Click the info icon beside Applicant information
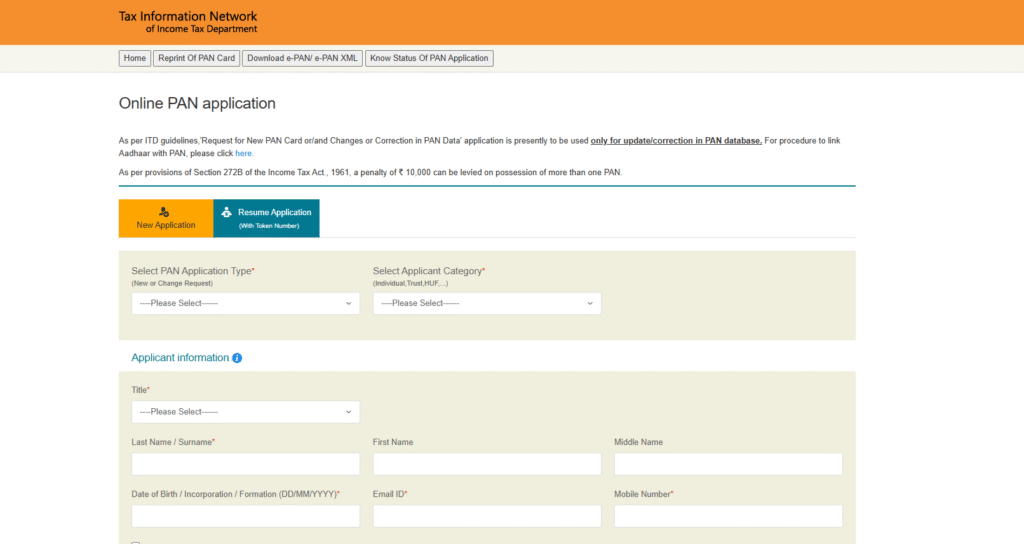Image resolution: width=1024 pixels, height=544 pixels. click(x=237, y=358)
